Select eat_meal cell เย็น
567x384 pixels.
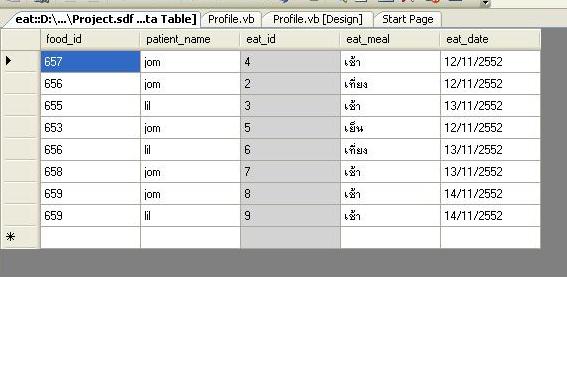(391, 128)
